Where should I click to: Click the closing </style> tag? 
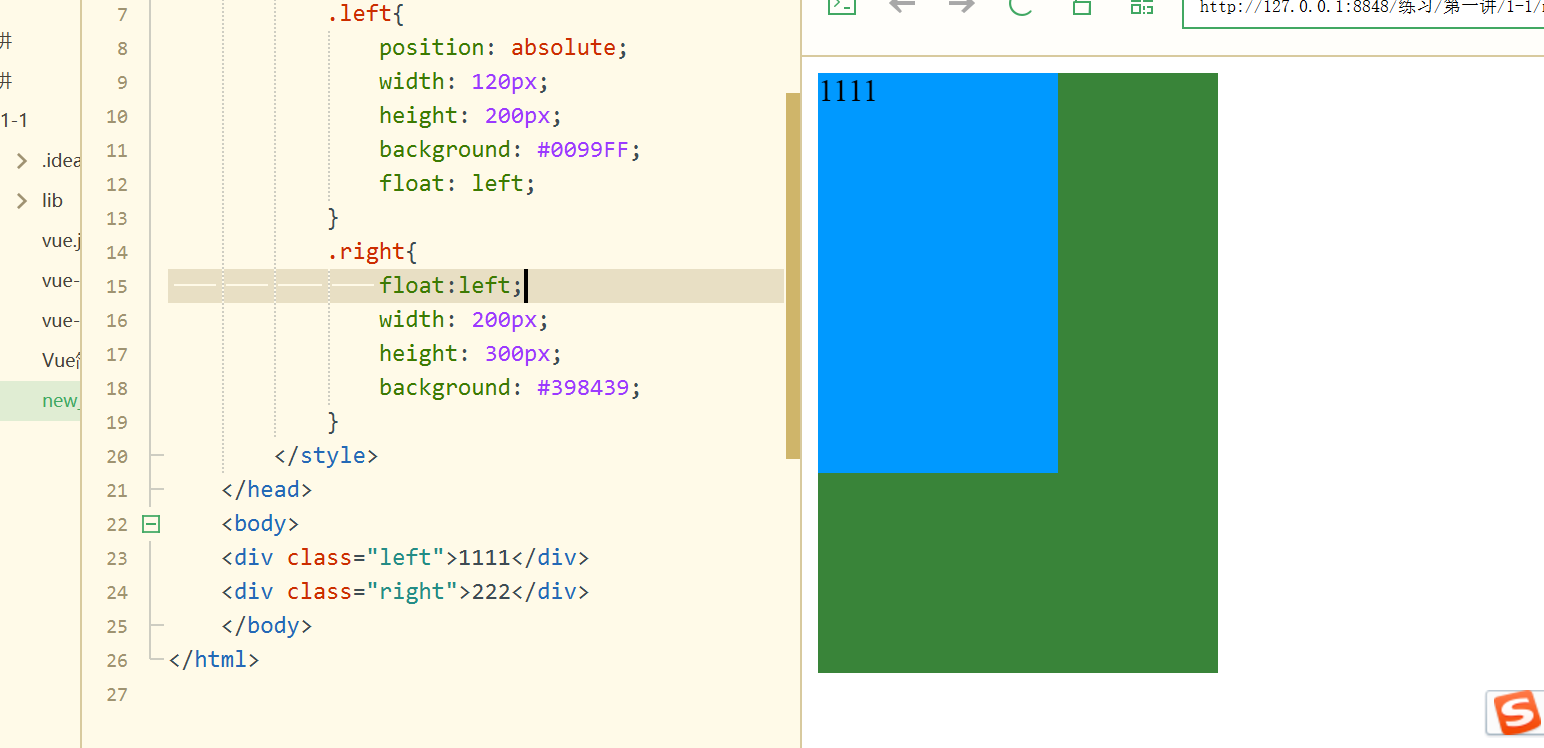pos(326,456)
